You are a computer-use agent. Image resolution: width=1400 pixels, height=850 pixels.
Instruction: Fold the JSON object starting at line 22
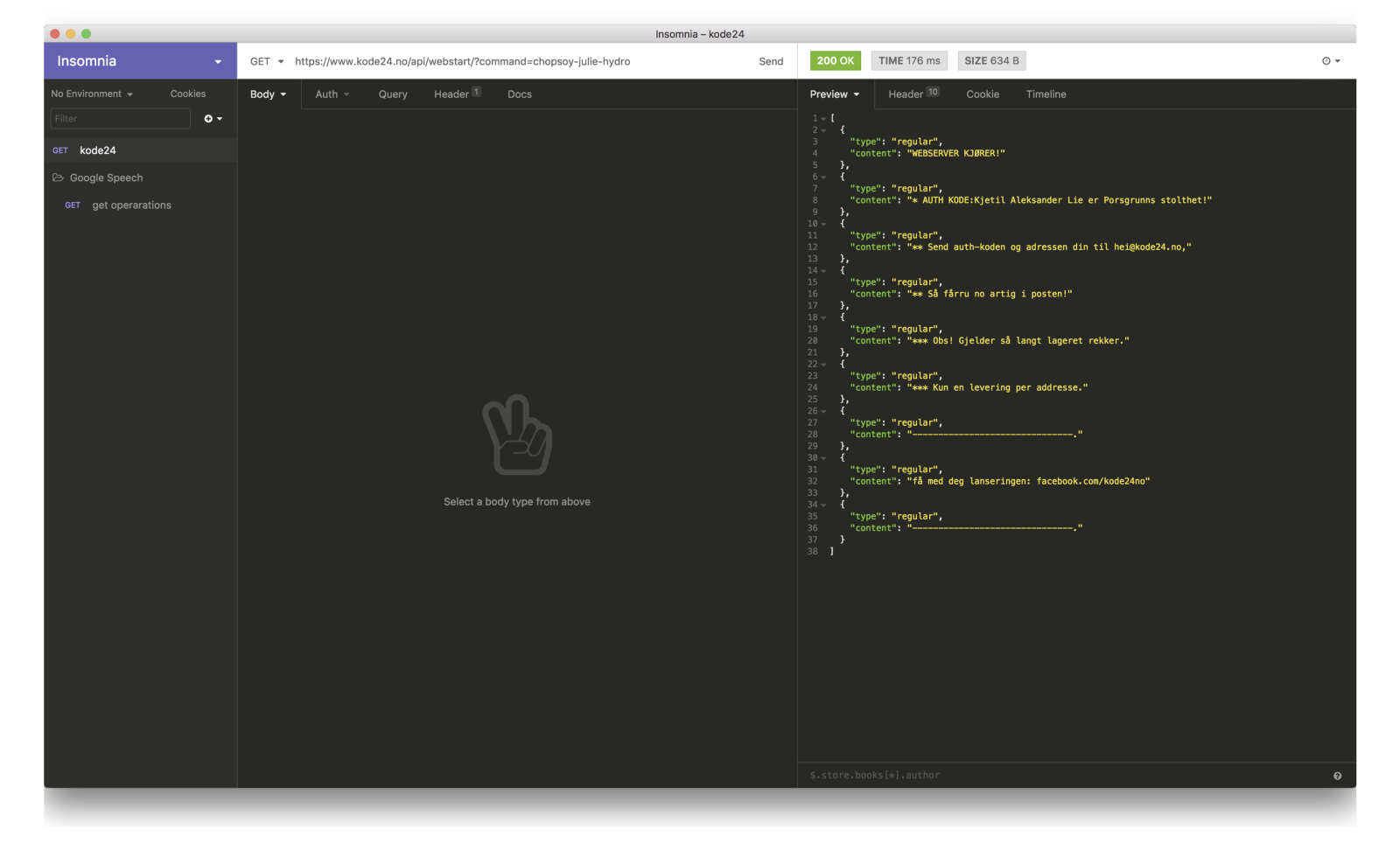click(x=823, y=365)
